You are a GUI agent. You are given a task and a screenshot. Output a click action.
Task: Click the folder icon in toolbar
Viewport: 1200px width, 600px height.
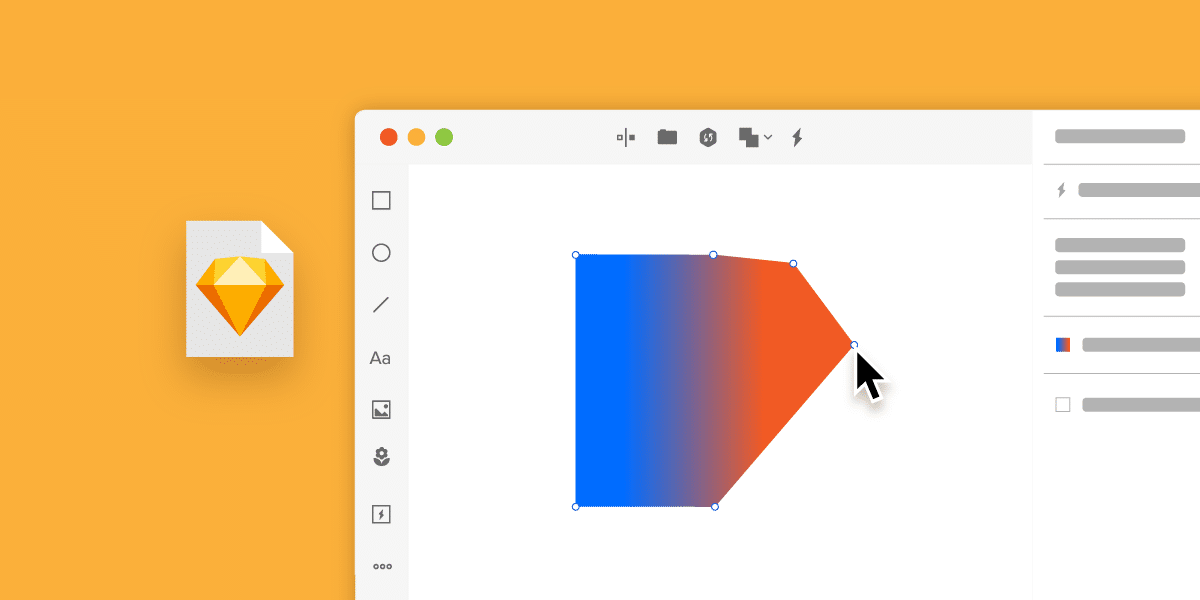[667, 137]
